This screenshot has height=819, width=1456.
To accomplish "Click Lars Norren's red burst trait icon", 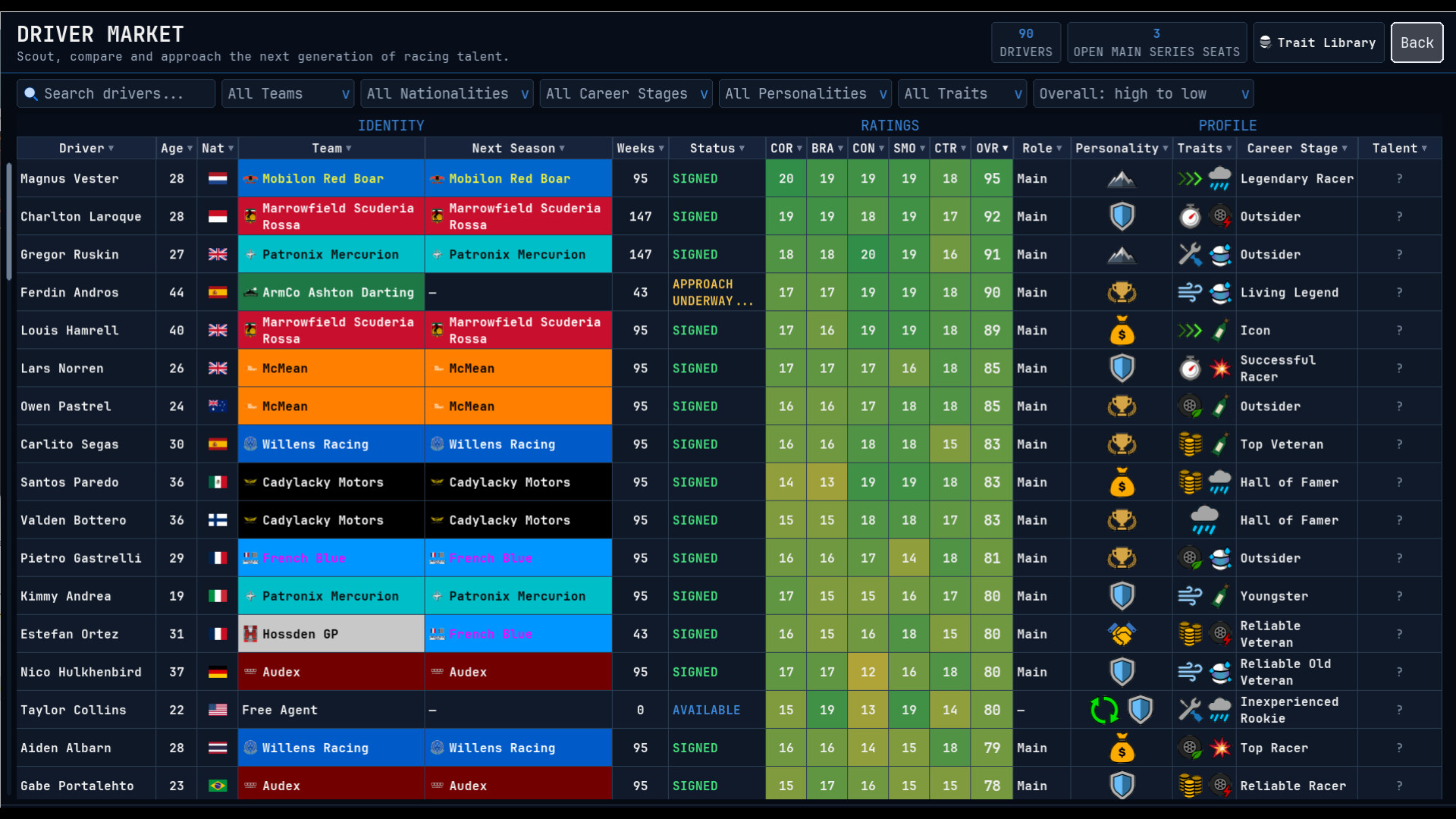I will (x=1220, y=369).
